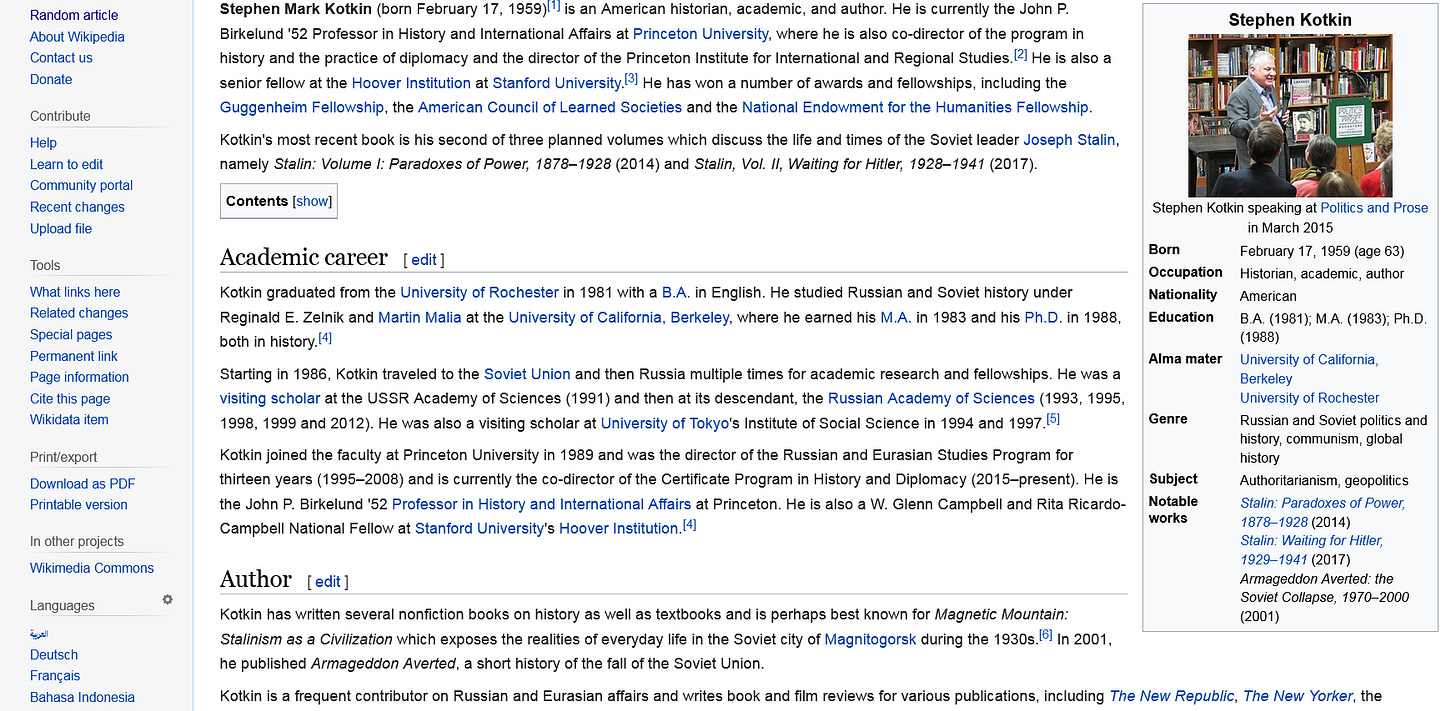This screenshot has width=1456, height=711.
Task: Show the Contents table
Action: (312, 201)
